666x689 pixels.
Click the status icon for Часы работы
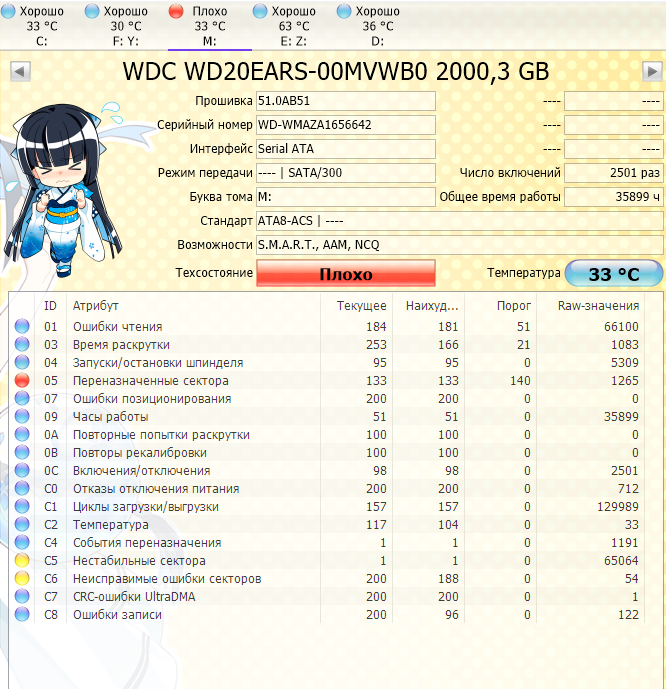[x=22, y=416]
